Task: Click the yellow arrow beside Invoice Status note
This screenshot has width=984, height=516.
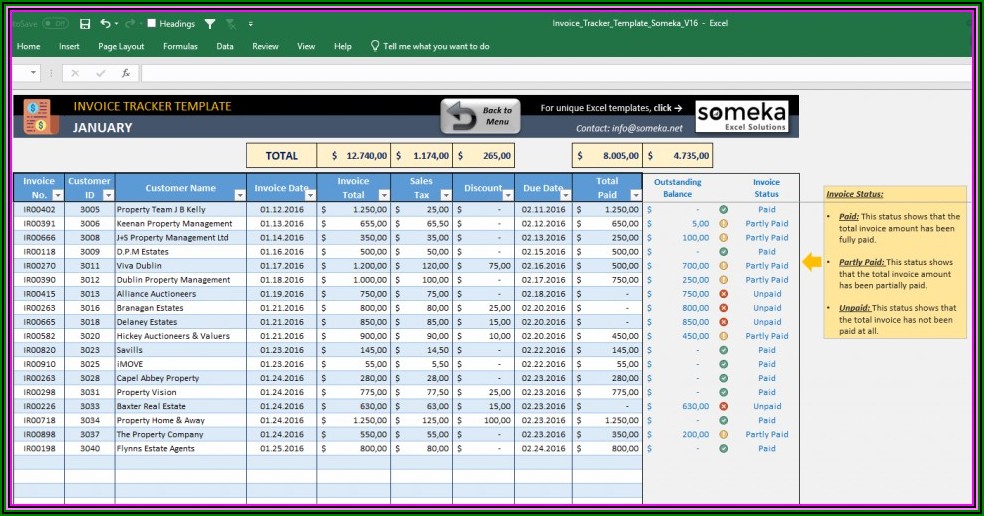Action: pos(812,262)
